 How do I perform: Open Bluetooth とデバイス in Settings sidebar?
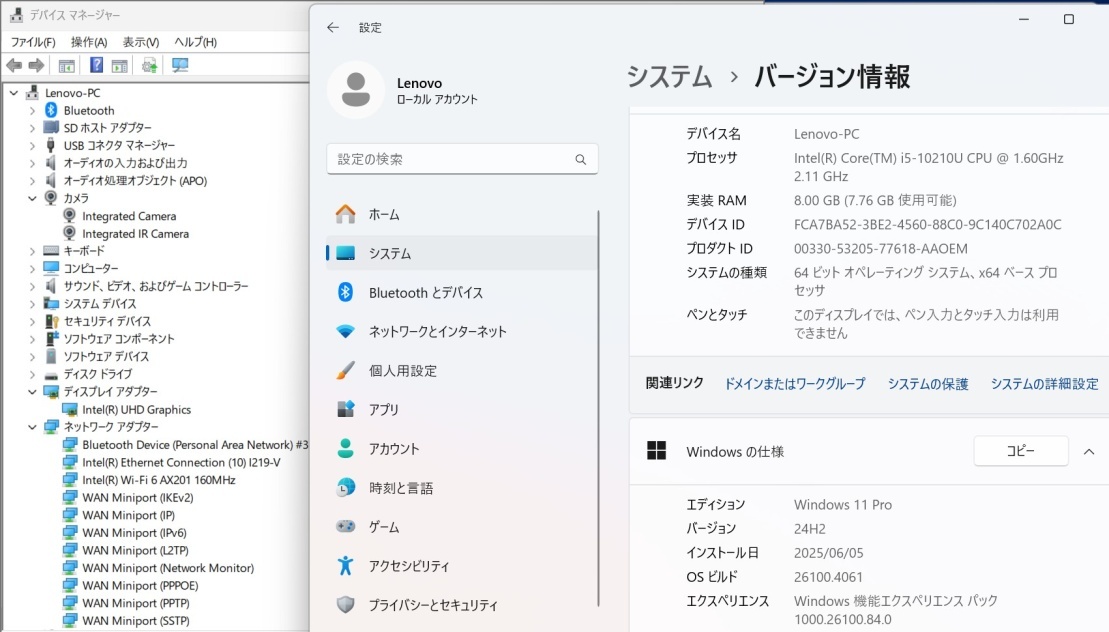[425, 293]
